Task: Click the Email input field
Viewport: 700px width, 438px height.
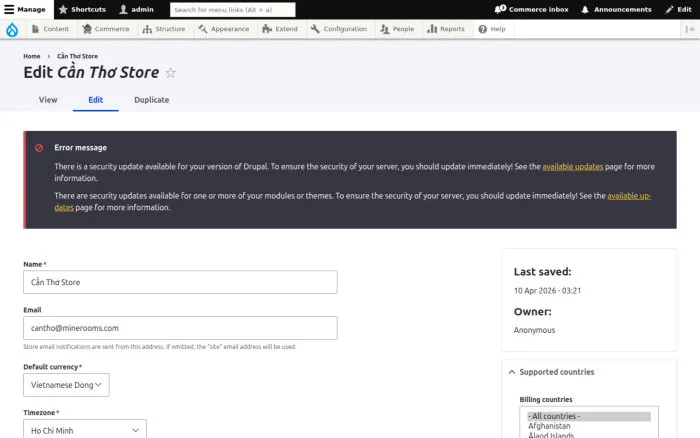Action: 180,328
